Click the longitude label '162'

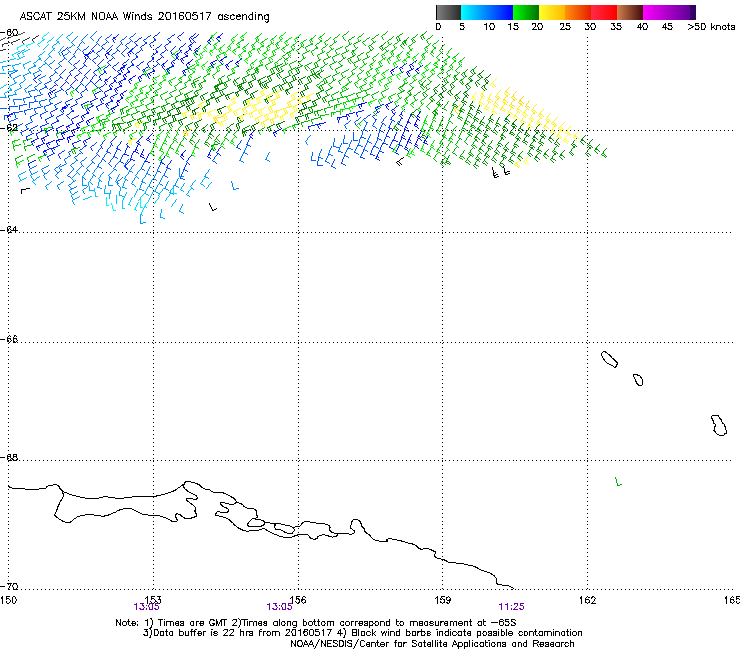point(587,600)
